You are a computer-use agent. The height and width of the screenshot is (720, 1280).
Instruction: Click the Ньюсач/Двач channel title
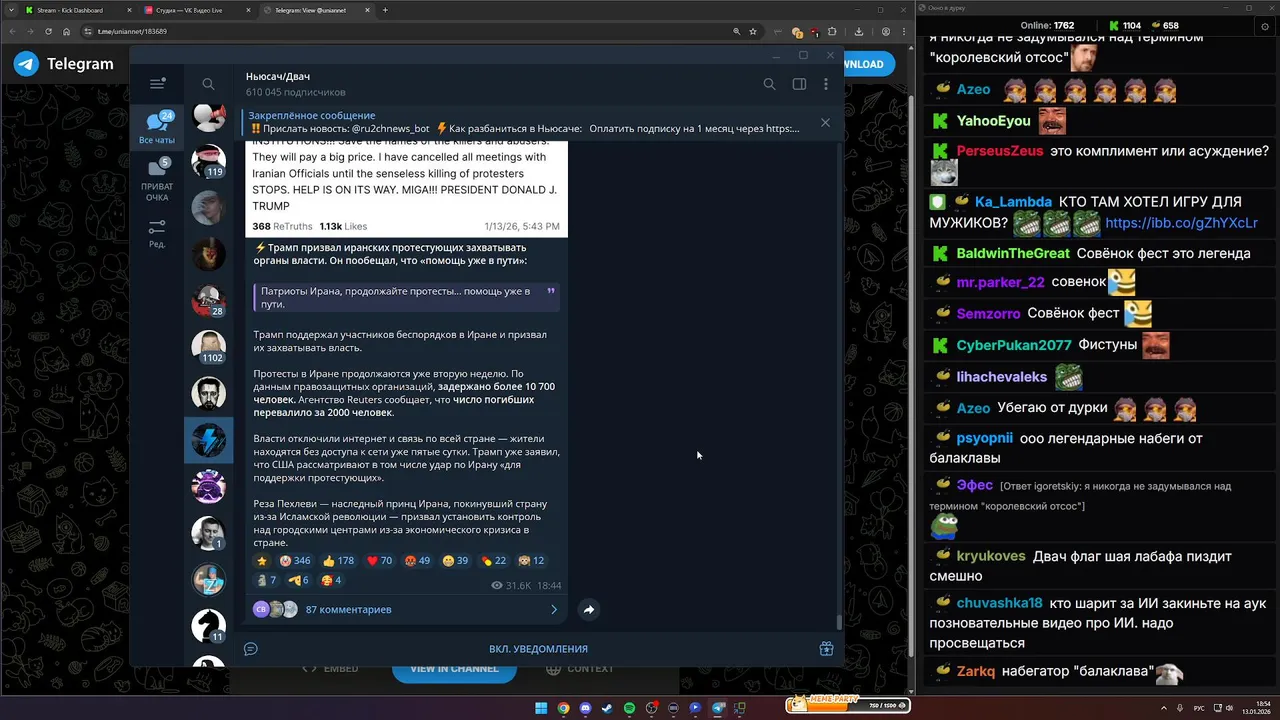tap(278, 77)
